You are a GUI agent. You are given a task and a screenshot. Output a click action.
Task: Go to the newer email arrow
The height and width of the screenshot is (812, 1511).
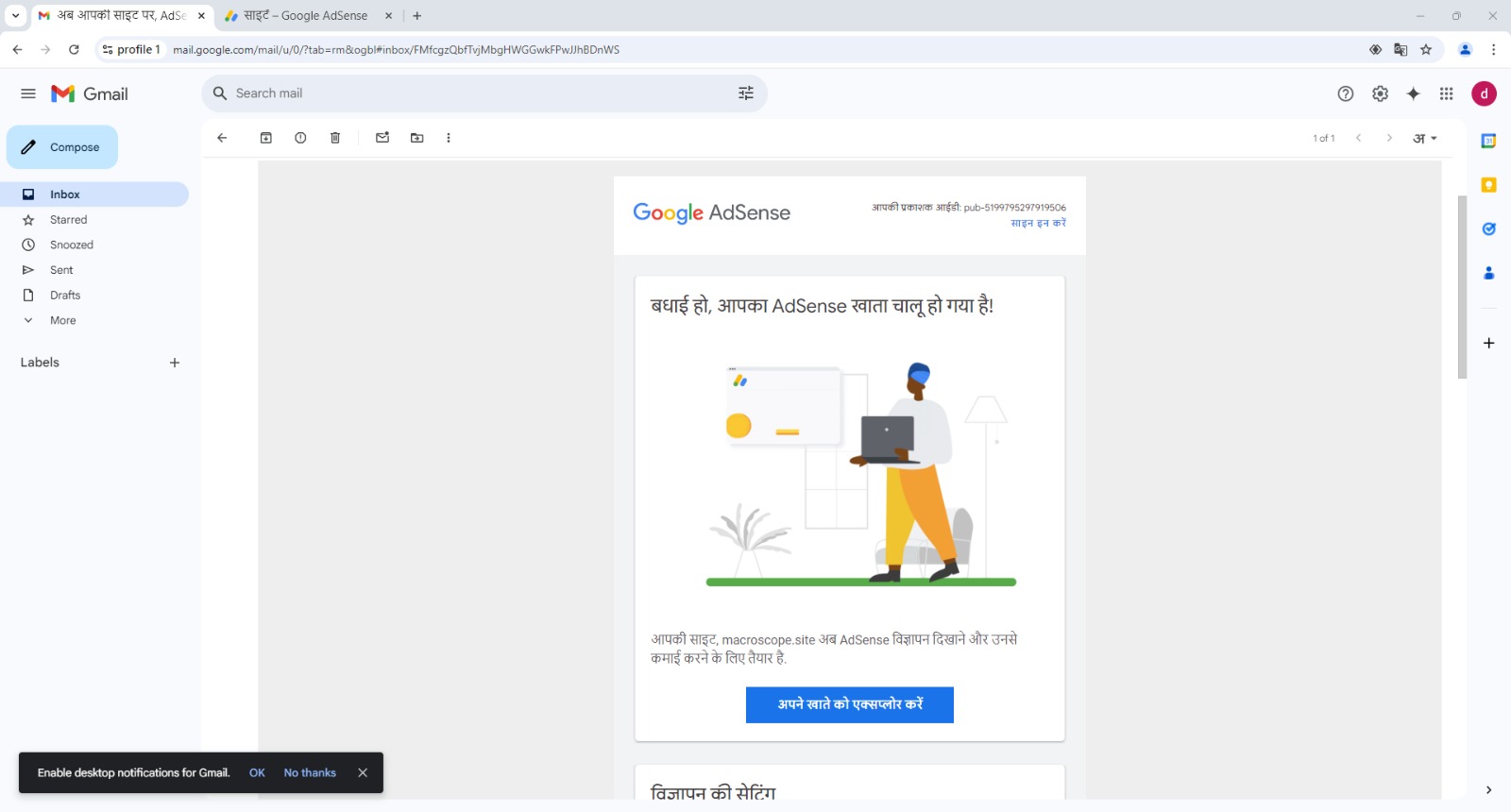coord(1359,138)
